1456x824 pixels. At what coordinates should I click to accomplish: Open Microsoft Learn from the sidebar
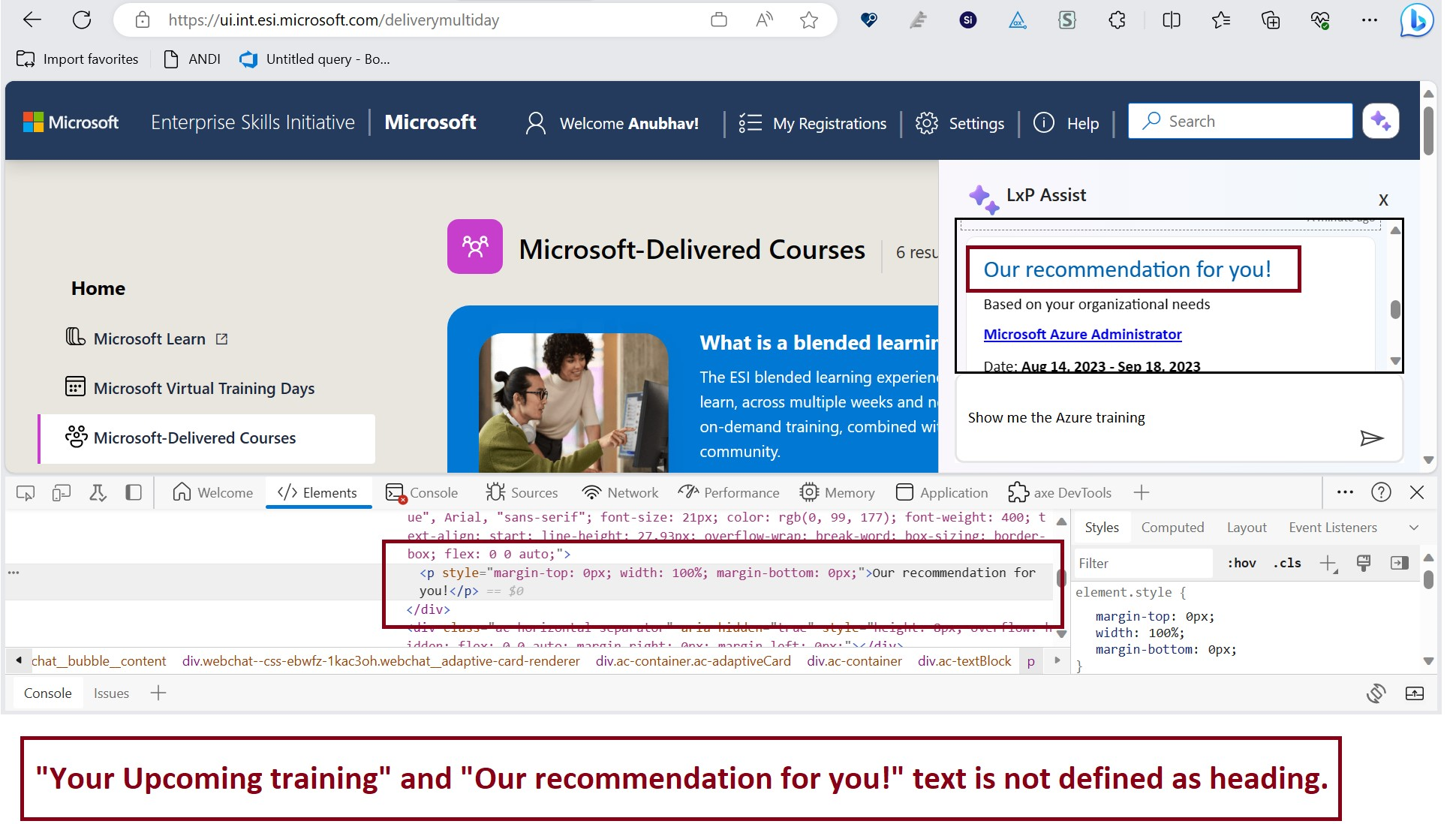tap(149, 338)
